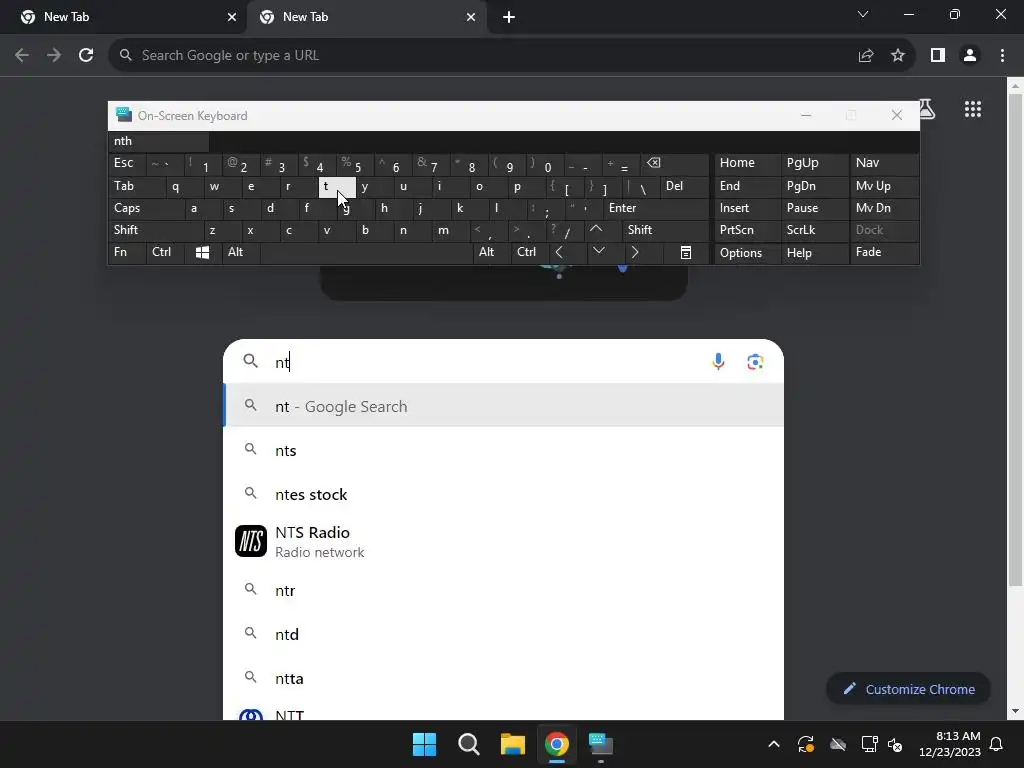Toggle ScrLk key on On-Screen Keyboard
1024x768 pixels.
point(815,230)
